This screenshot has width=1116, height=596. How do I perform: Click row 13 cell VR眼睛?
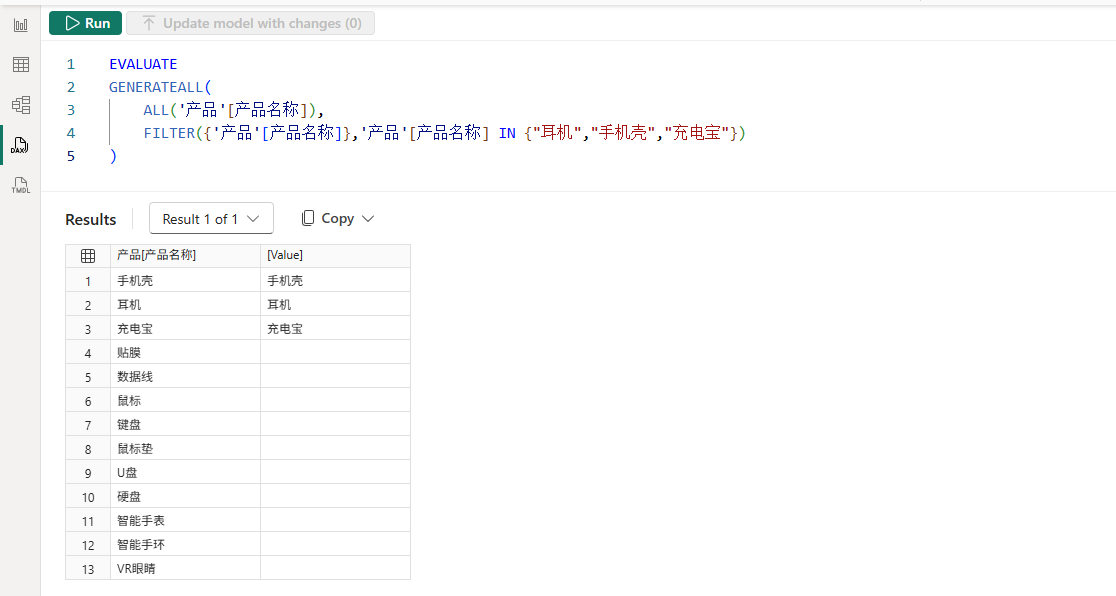point(185,568)
